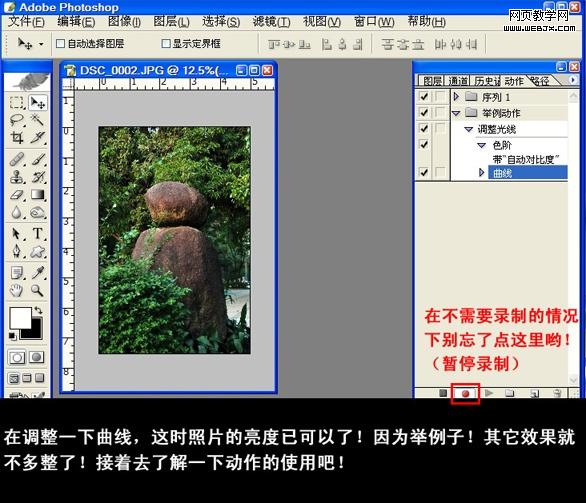586x503 pixels.
Task: Toggle checkmark for 举例动作 set
Action: (424, 113)
